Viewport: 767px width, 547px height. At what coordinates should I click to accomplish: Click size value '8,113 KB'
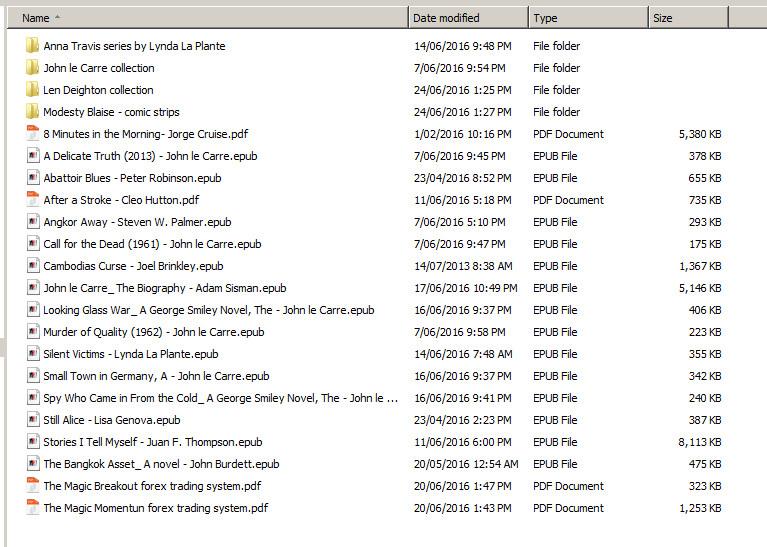click(x=700, y=442)
